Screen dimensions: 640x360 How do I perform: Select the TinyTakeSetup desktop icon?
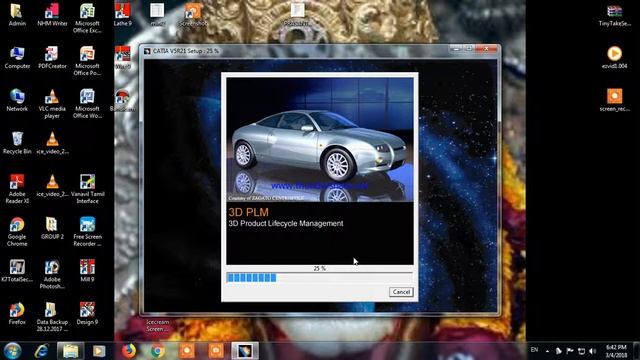tap(614, 15)
